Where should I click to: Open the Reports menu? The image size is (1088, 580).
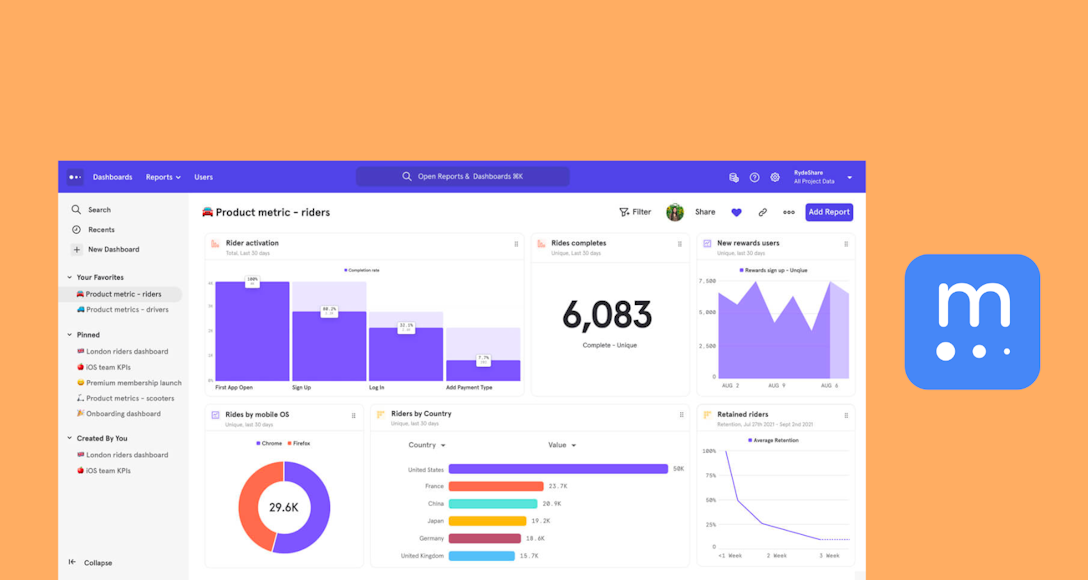click(x=162, y=177)
